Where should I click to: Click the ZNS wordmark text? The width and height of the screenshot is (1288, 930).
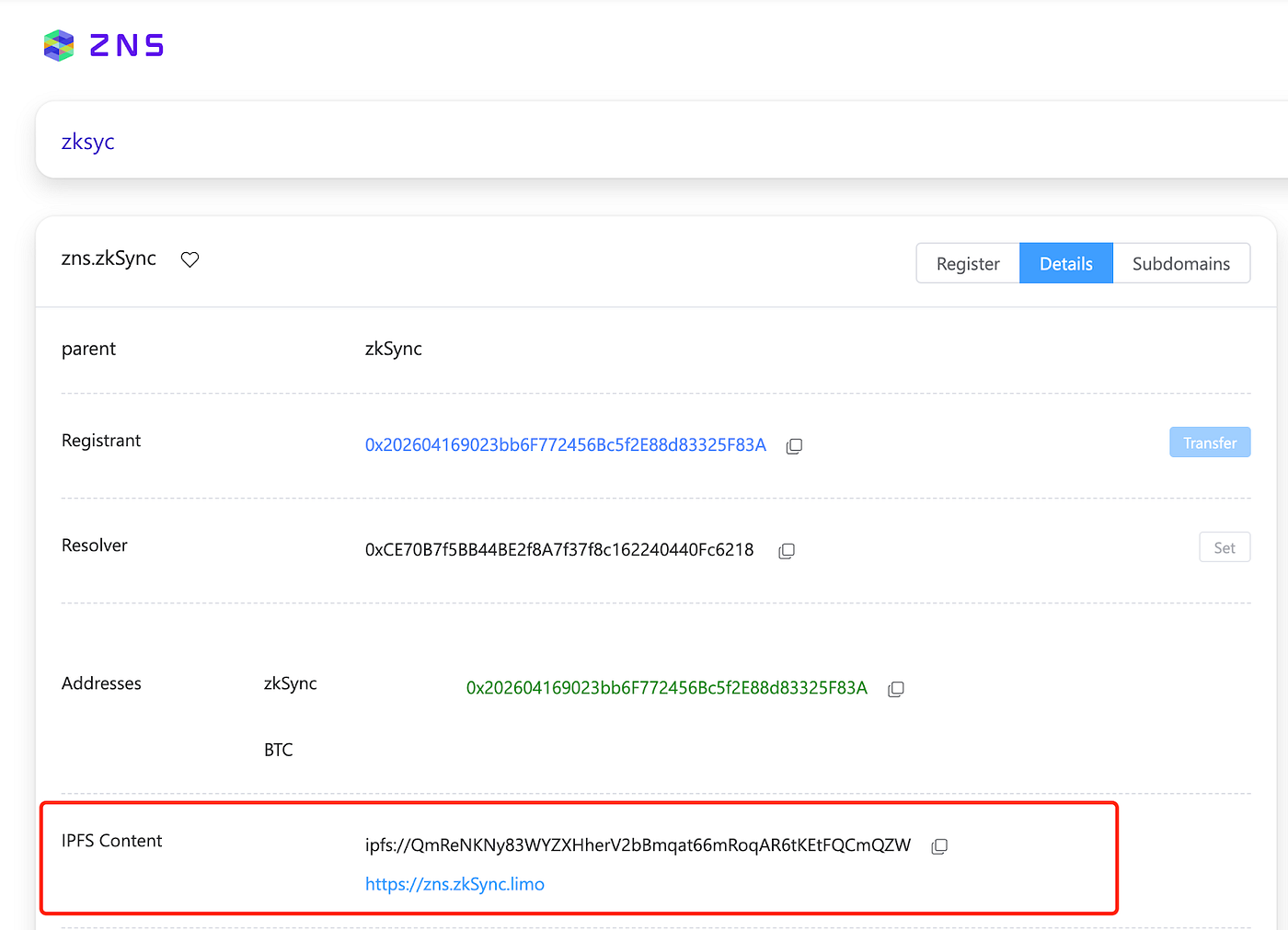tap(127, 45)
